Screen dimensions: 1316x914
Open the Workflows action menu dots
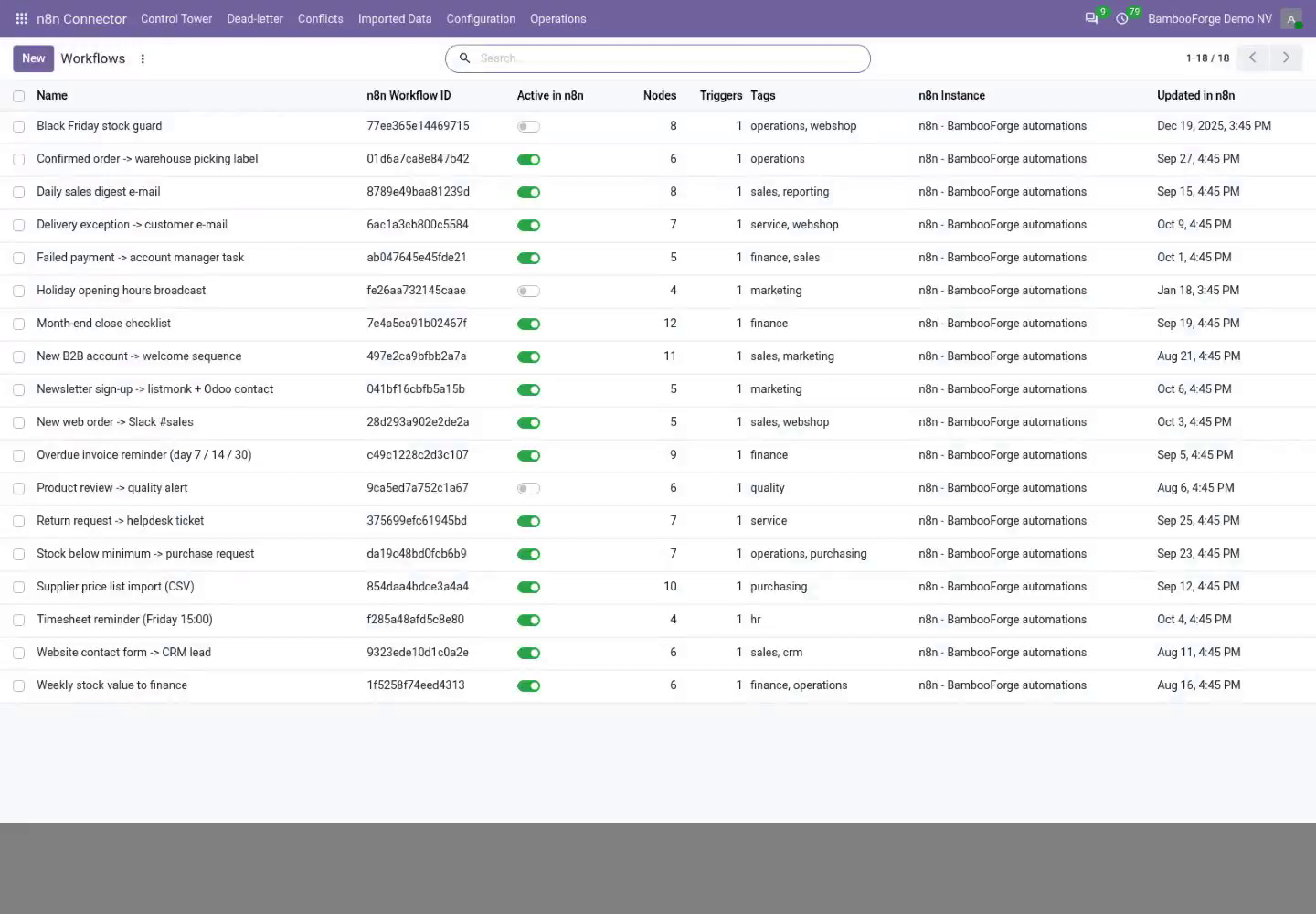143,58
